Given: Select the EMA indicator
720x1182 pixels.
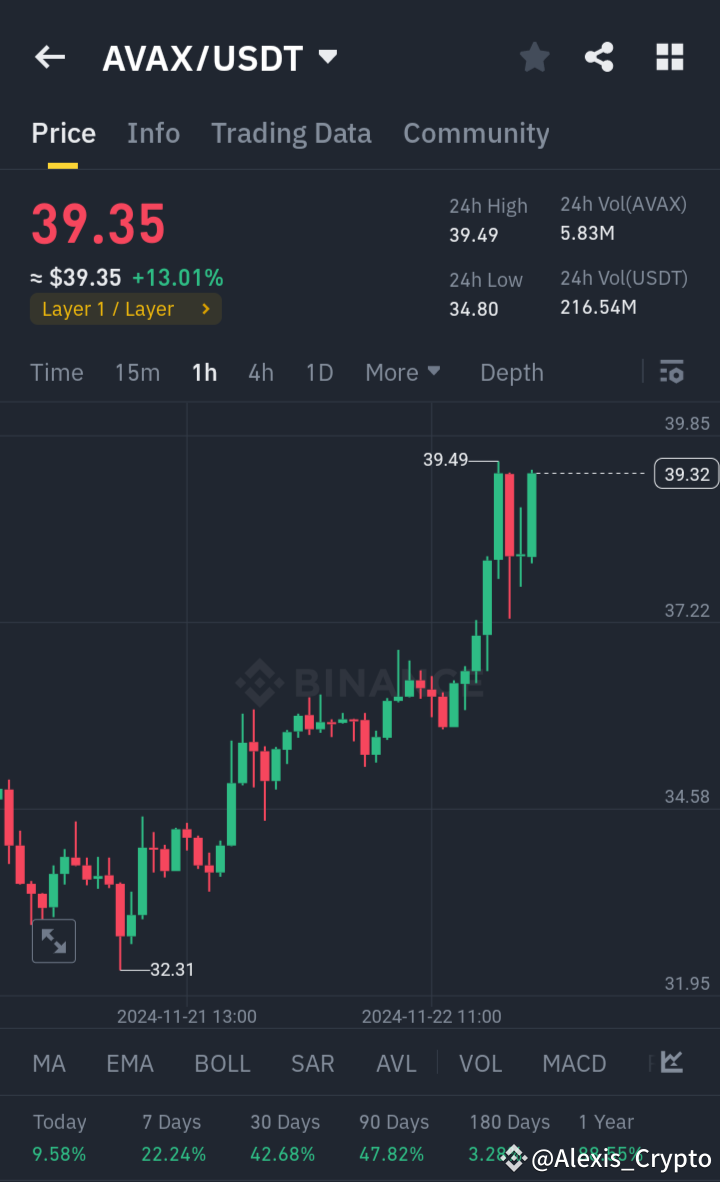Looking at the screenshot, I should point(130,1063).
